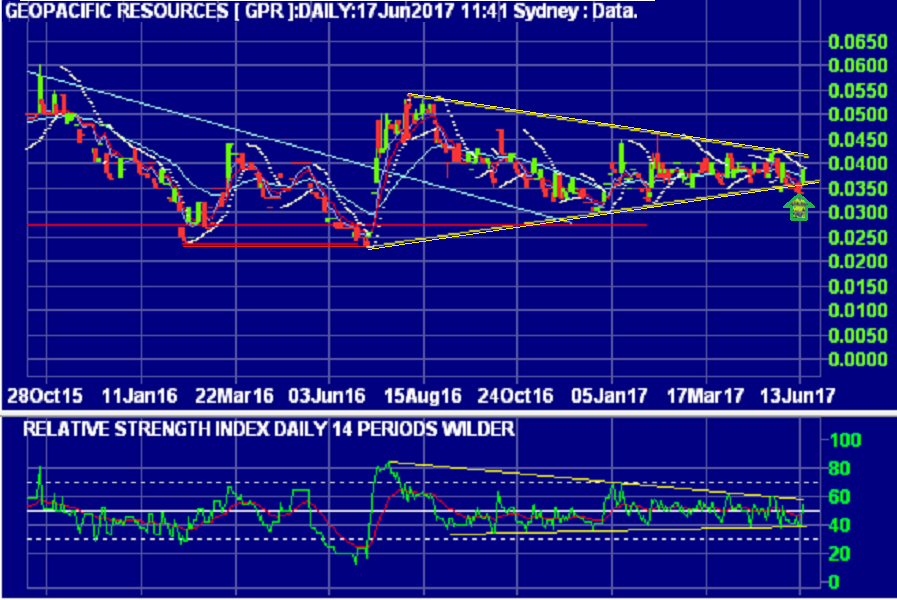Click the 05Jan17 date label
897x600 pixels.
click(x=609, y=396)
